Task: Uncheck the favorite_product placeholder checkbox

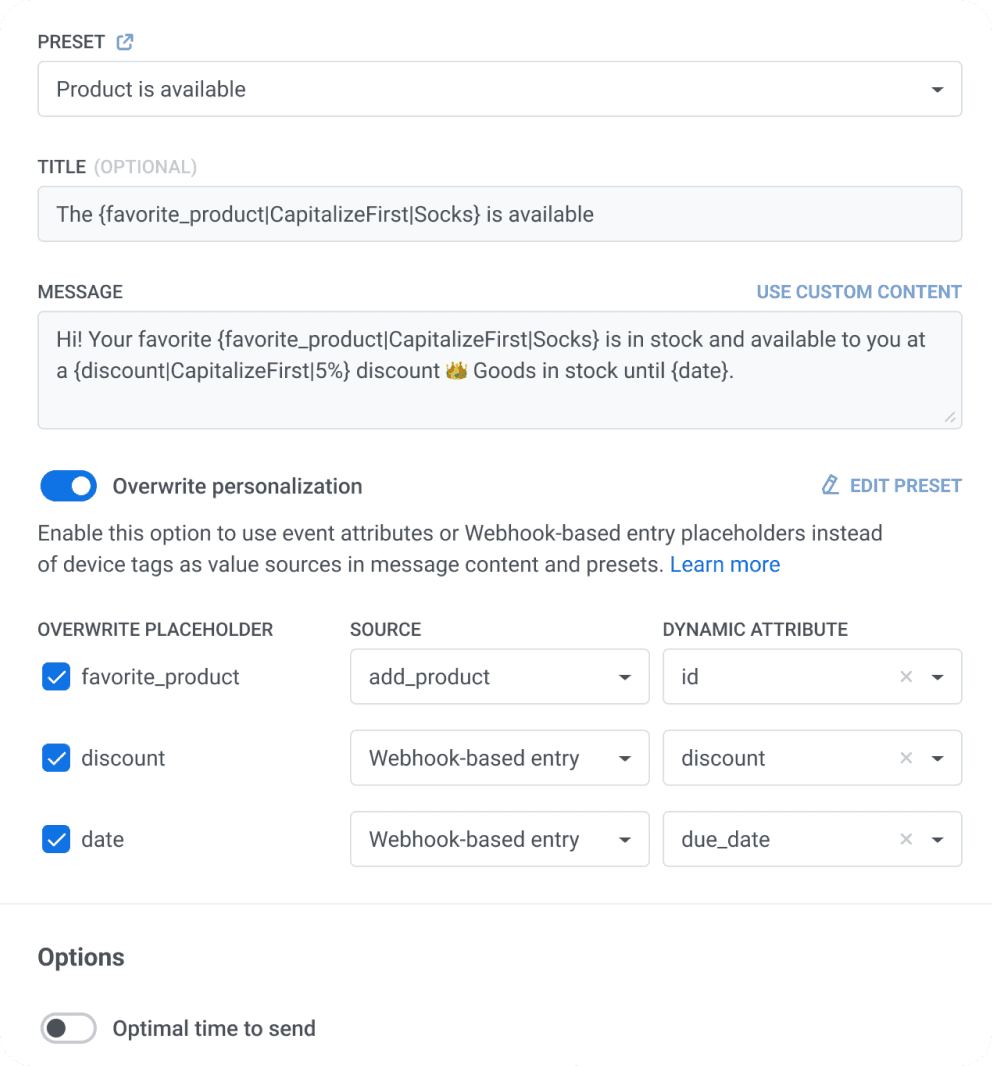Action: pos(56,677)
